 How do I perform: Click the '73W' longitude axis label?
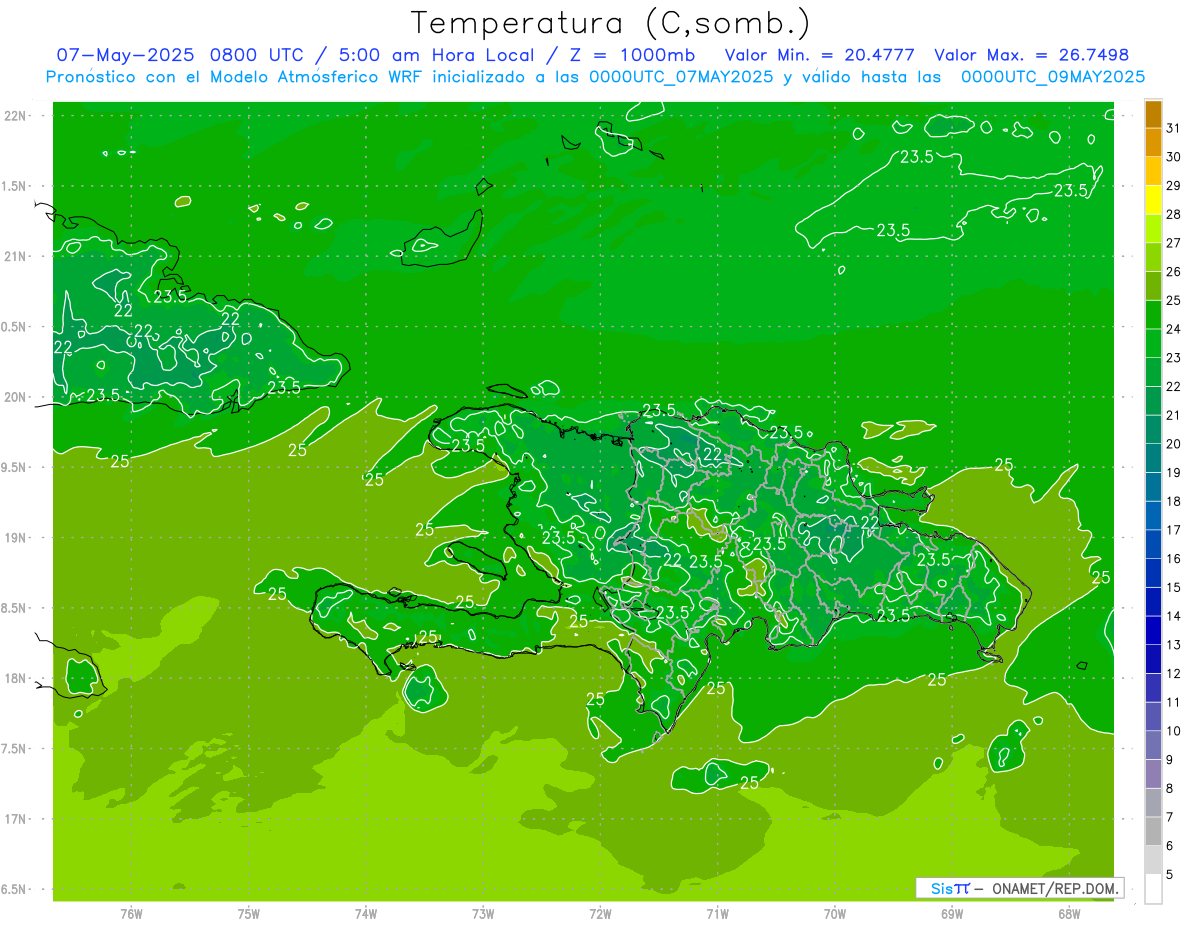click(483, 914)
